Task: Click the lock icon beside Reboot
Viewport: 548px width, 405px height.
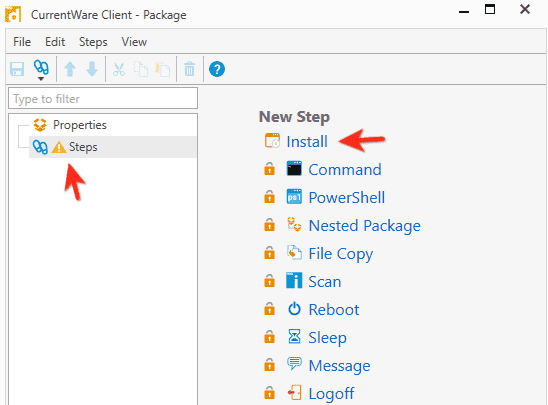Action: coord(269,309)
